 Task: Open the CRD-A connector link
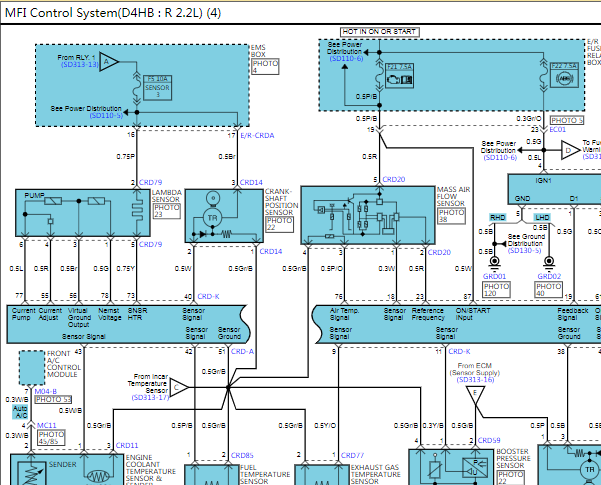click(x=242, y=351)
